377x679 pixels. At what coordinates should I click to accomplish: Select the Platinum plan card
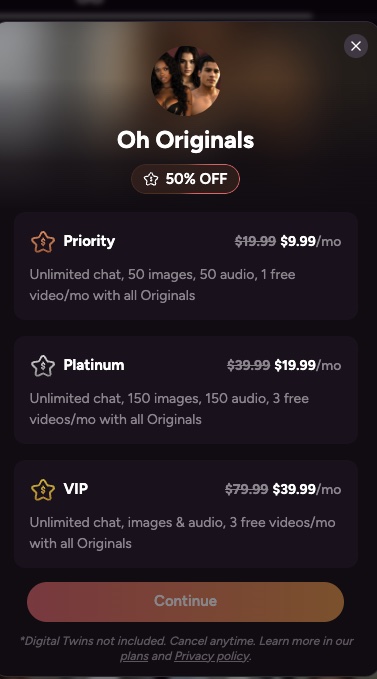pos(186,390)
